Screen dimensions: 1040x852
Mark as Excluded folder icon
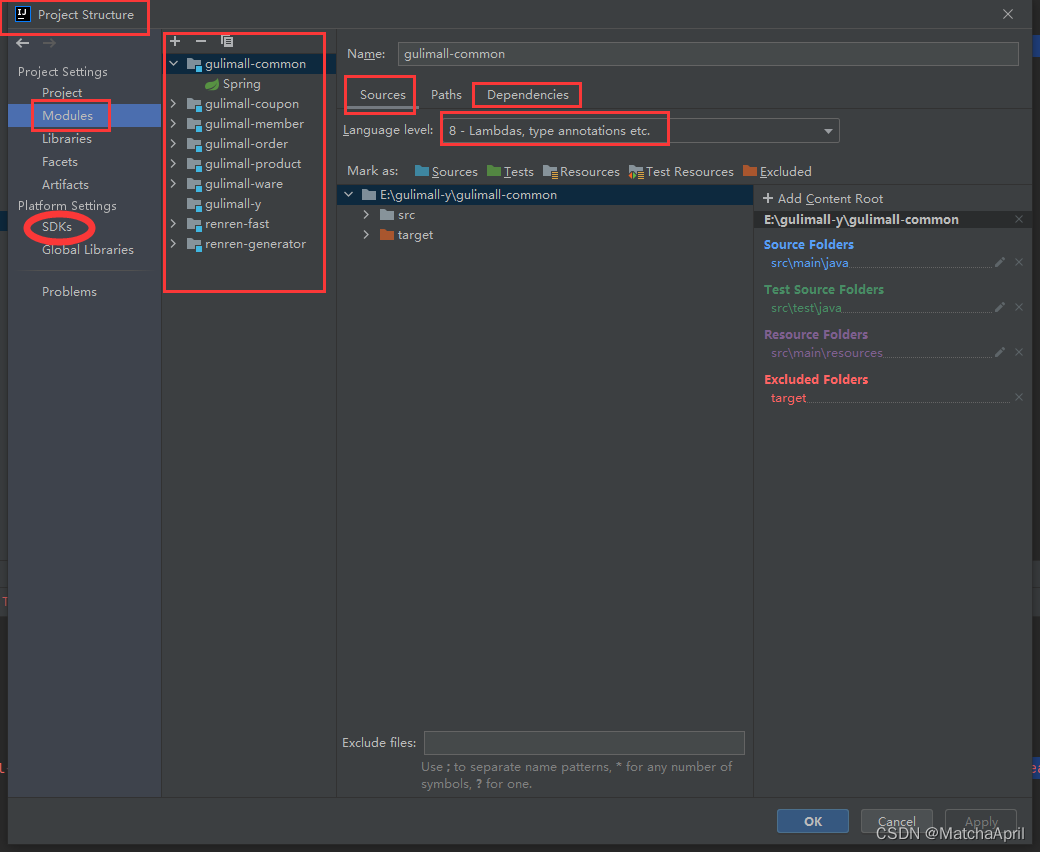750,171
